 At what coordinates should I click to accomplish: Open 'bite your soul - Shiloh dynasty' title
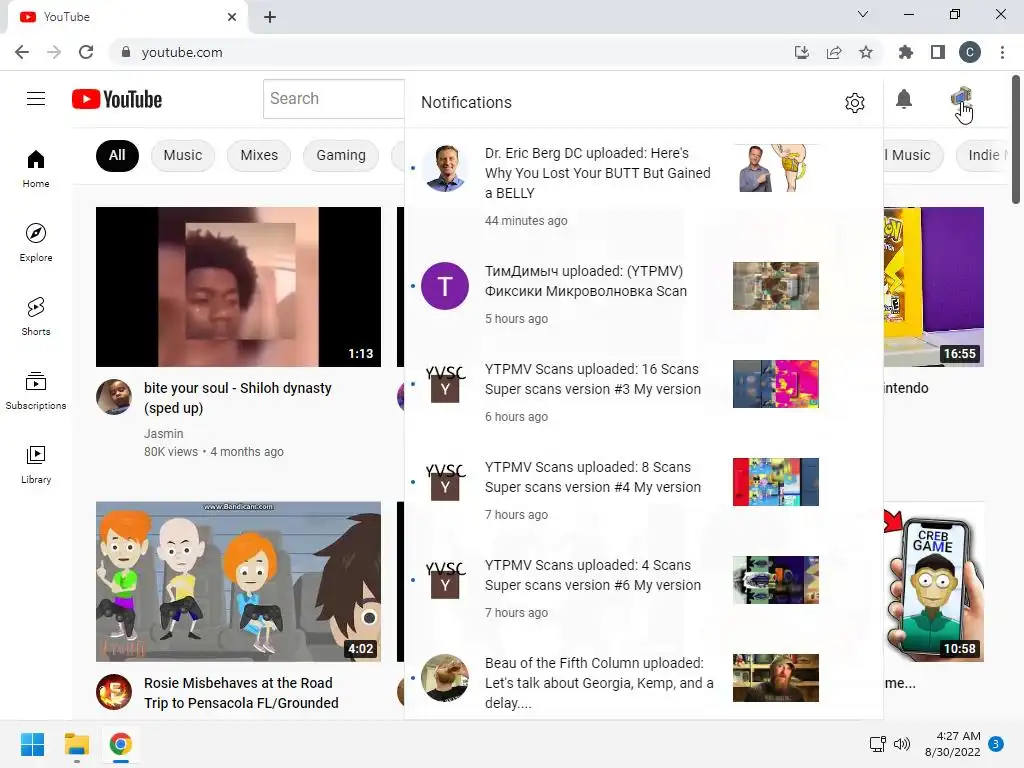(238, 398)
